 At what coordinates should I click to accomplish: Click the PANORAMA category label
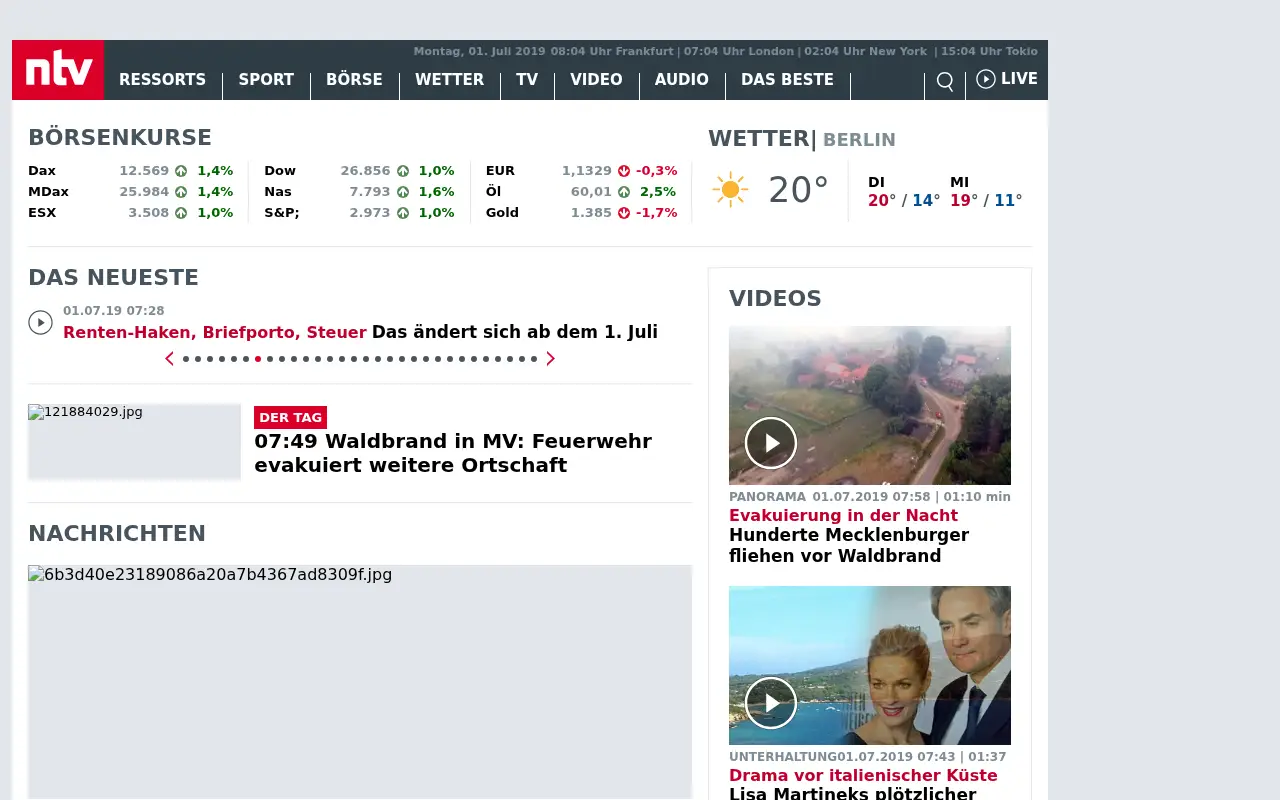point(767,496)
